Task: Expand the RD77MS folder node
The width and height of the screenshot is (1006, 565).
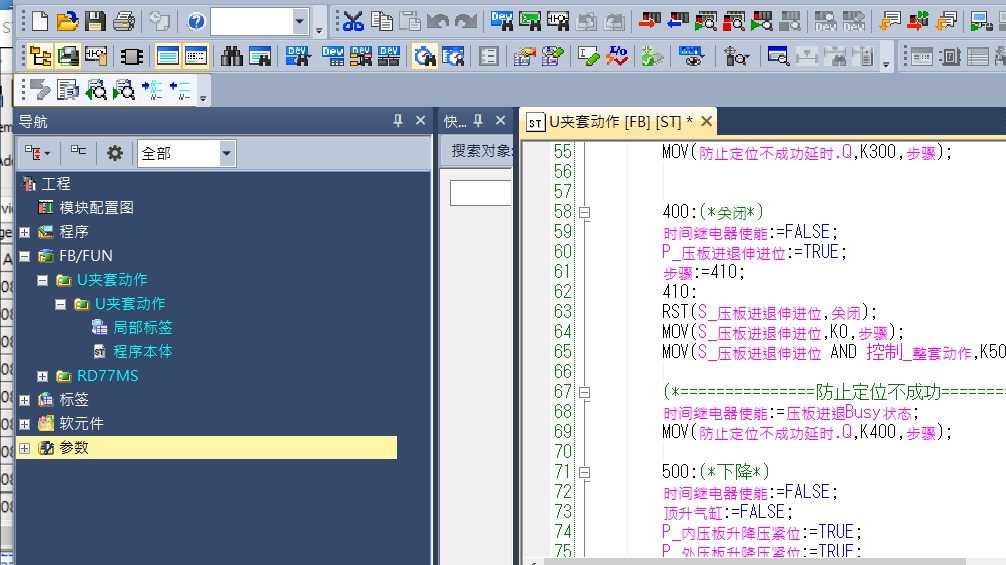Action: coord(42,376)
